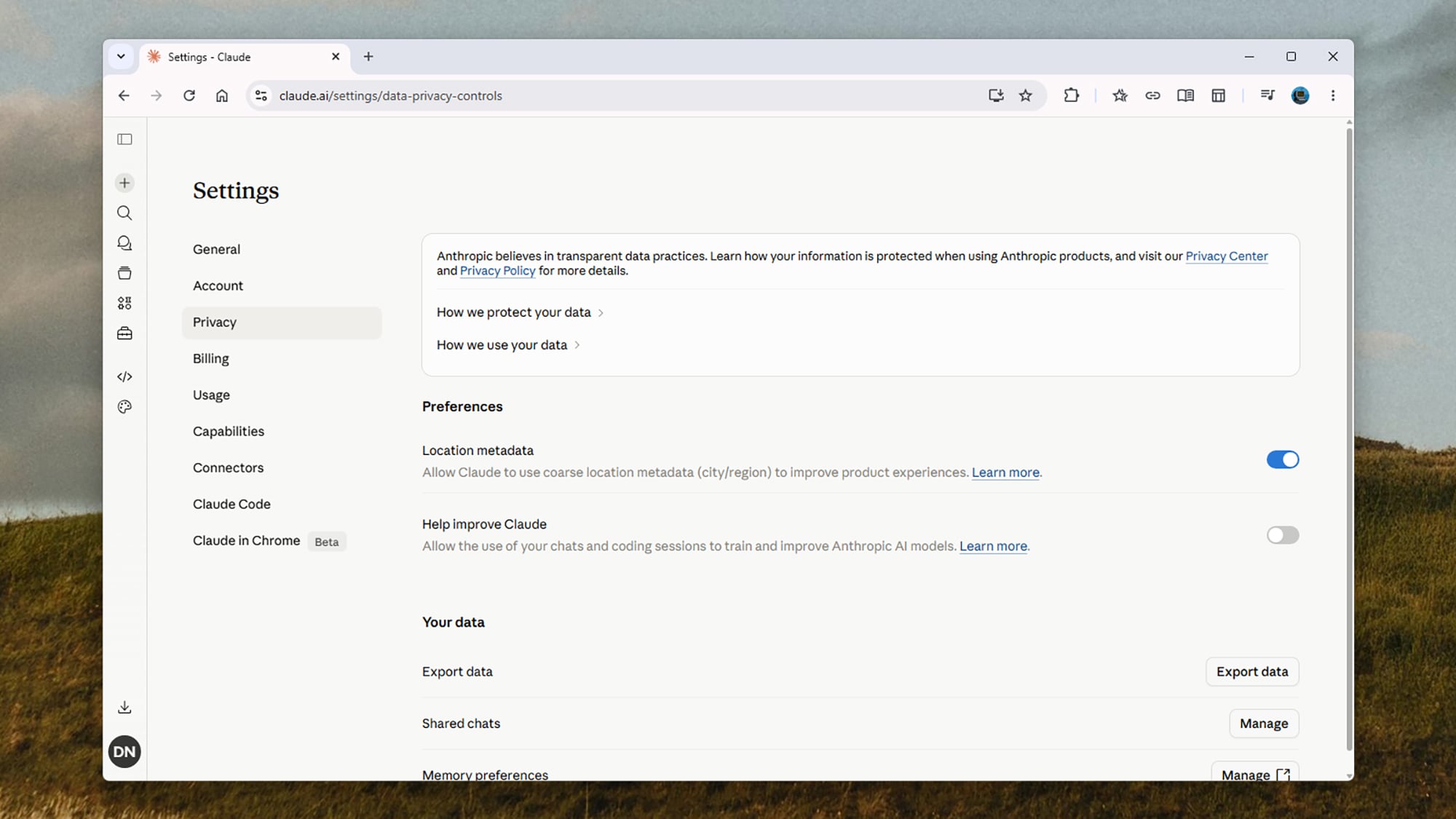Open the code brackets icon in sidebar
Viewport: 1456px width, 819px height.
coord(124,376)
